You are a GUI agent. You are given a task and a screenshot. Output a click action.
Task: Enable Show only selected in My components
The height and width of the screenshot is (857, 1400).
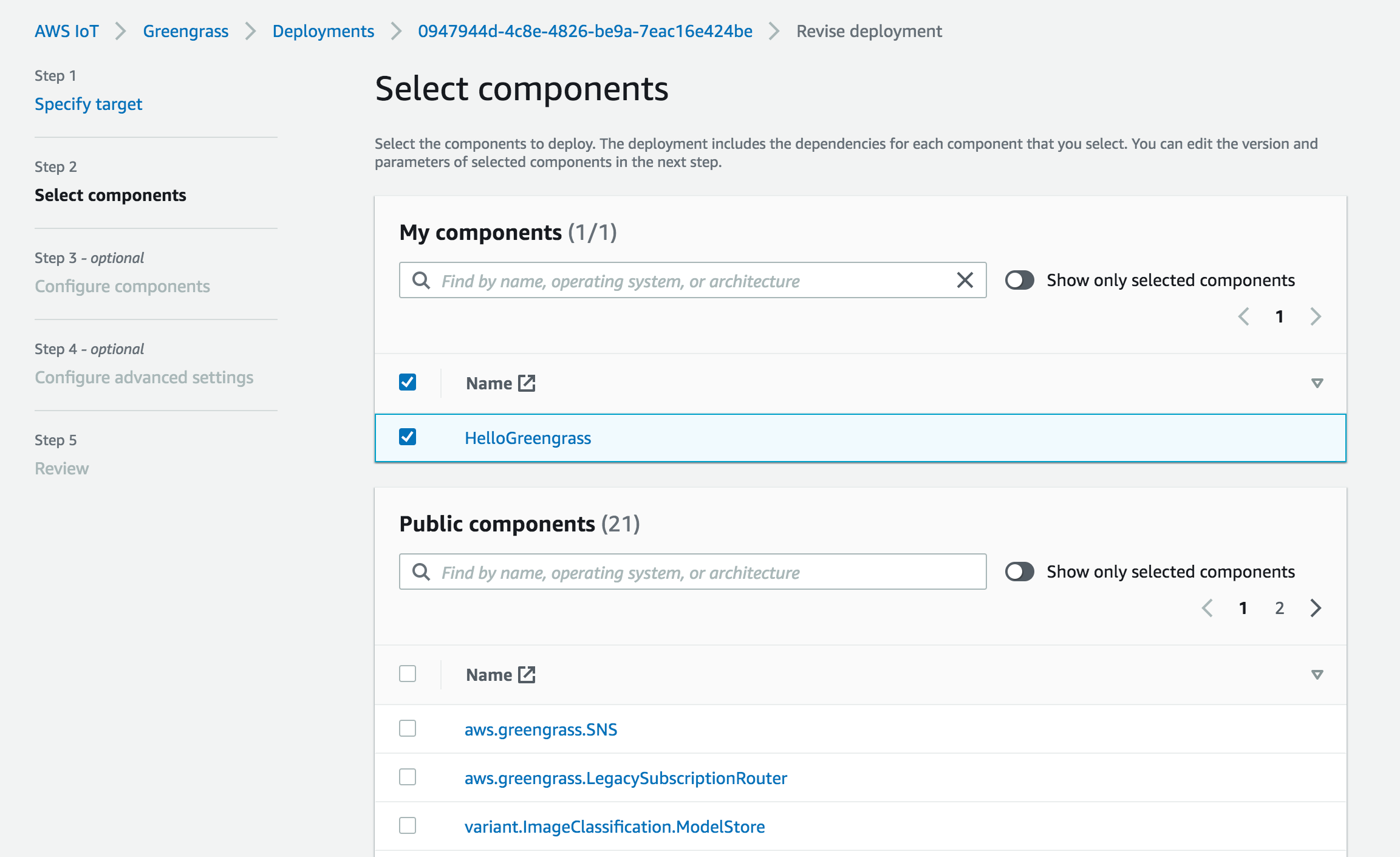(x=1019, y=280)
